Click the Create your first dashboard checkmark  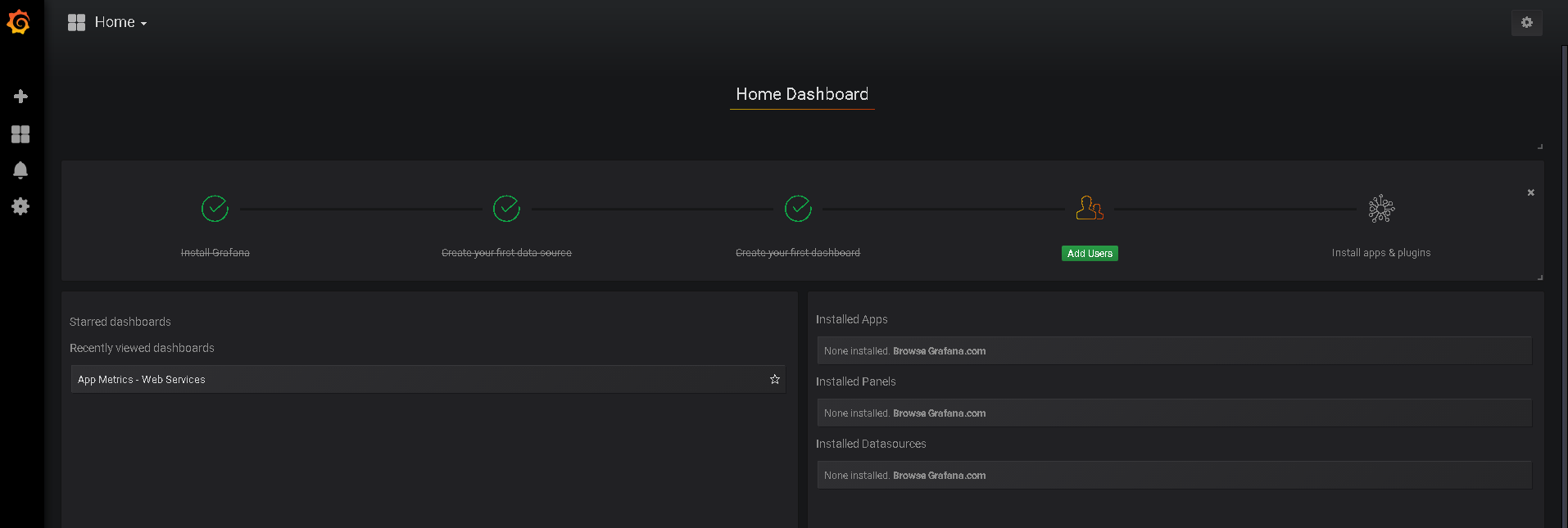(798, 209)
